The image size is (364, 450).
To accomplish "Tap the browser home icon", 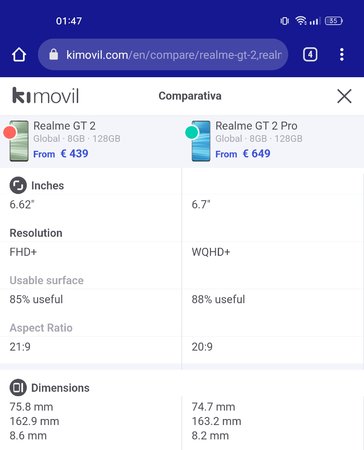I will coord(19,55).
